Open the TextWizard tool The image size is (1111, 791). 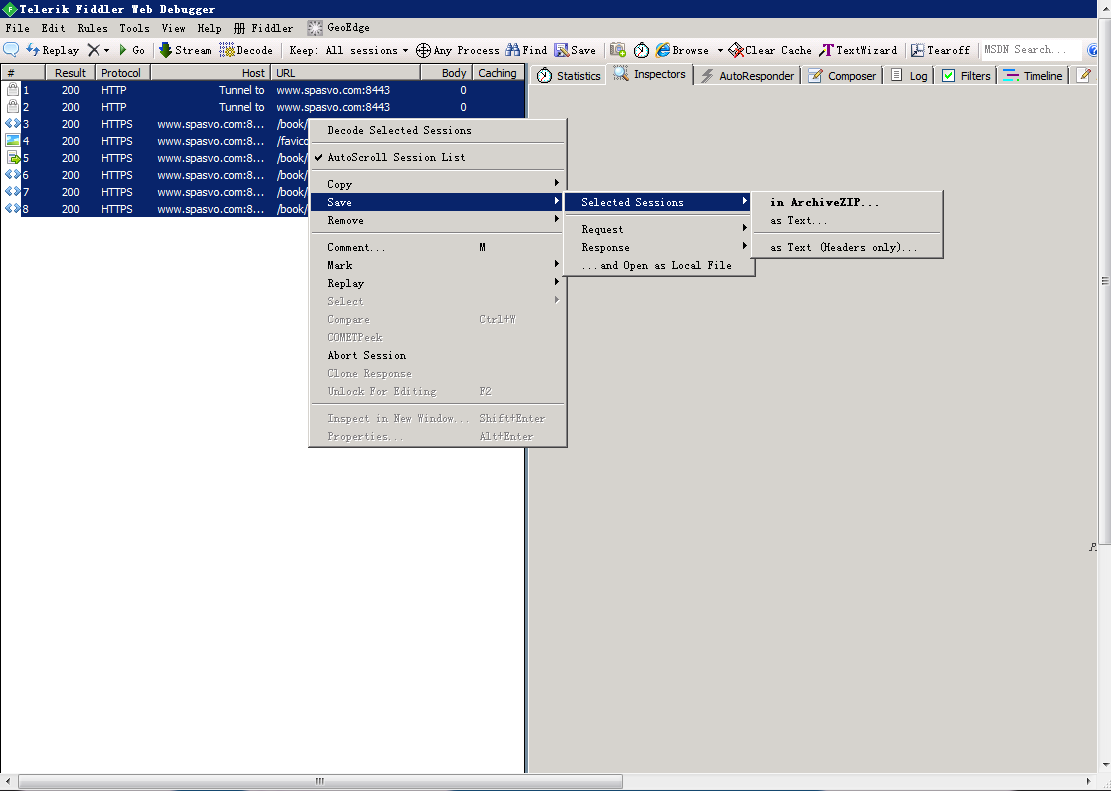858,50
